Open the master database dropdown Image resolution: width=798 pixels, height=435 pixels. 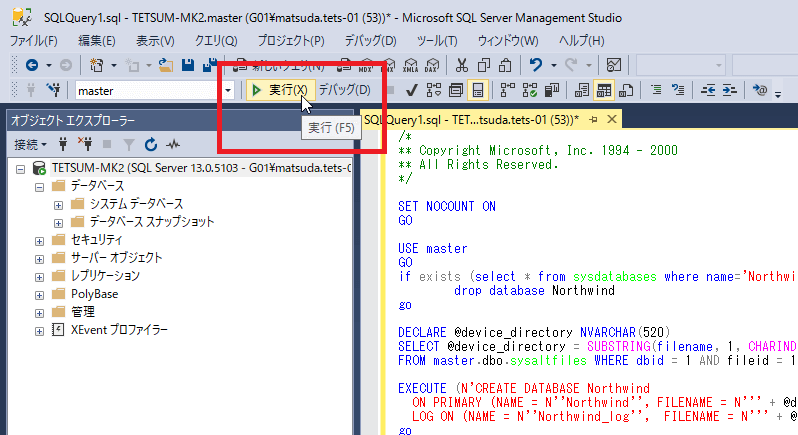(x=229, y=91)
